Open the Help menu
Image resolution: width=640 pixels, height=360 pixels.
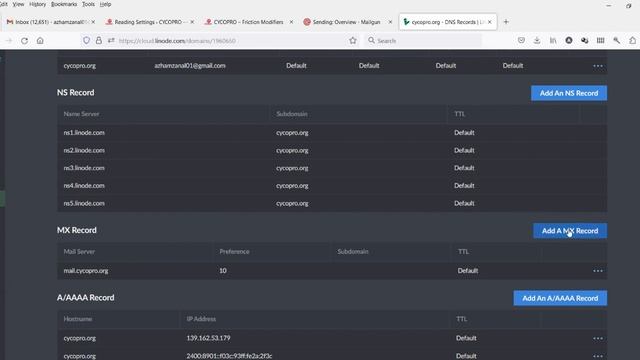105,4
